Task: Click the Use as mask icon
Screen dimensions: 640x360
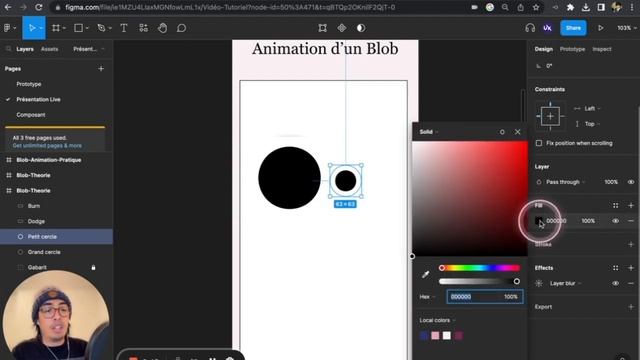Action: click(x=361, y=28)
